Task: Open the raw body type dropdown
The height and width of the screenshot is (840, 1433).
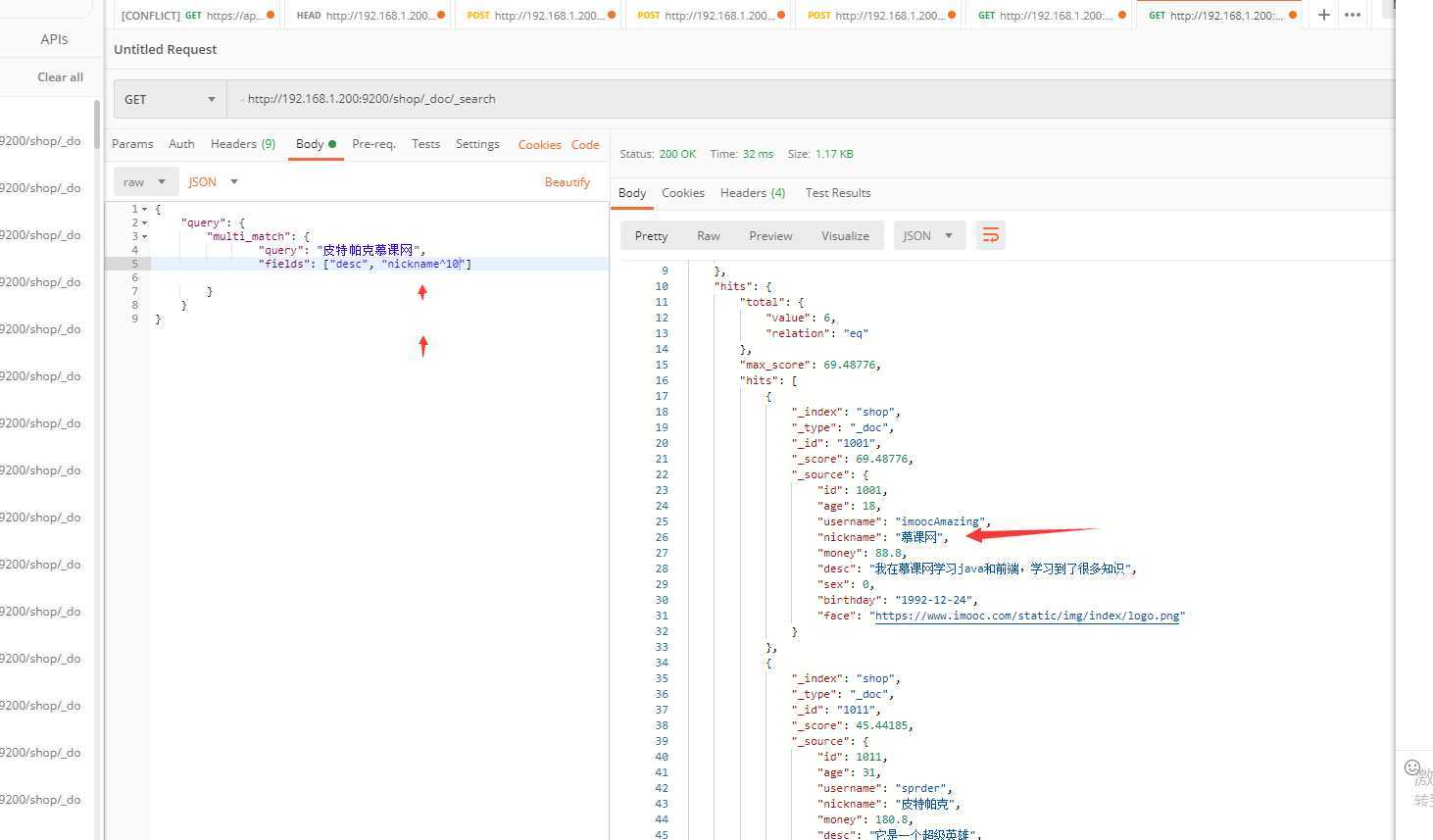Action: 146,182
